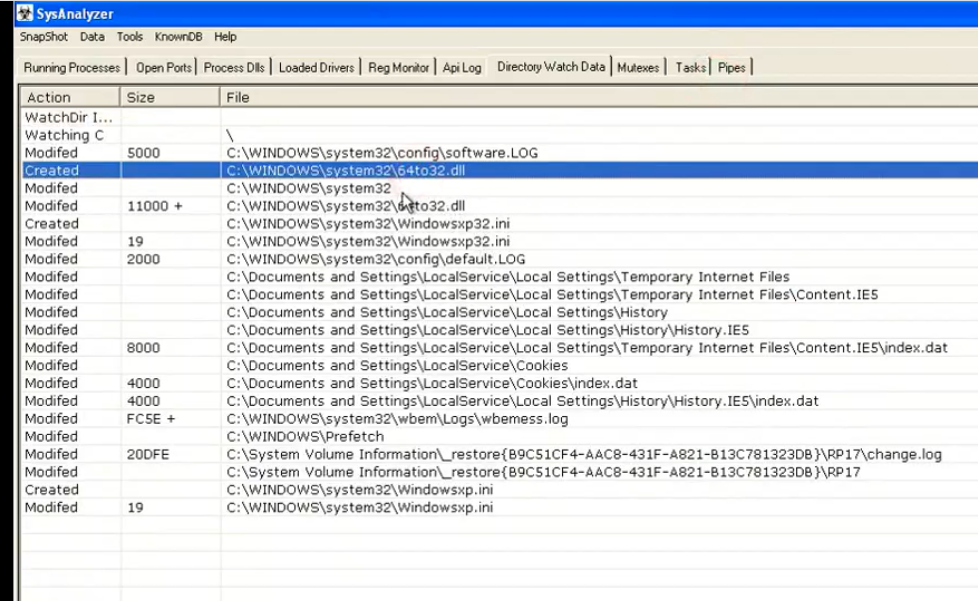Switch to the Open Ports tab
Viewport: 978px width, 601px height.
coord(163,67)
